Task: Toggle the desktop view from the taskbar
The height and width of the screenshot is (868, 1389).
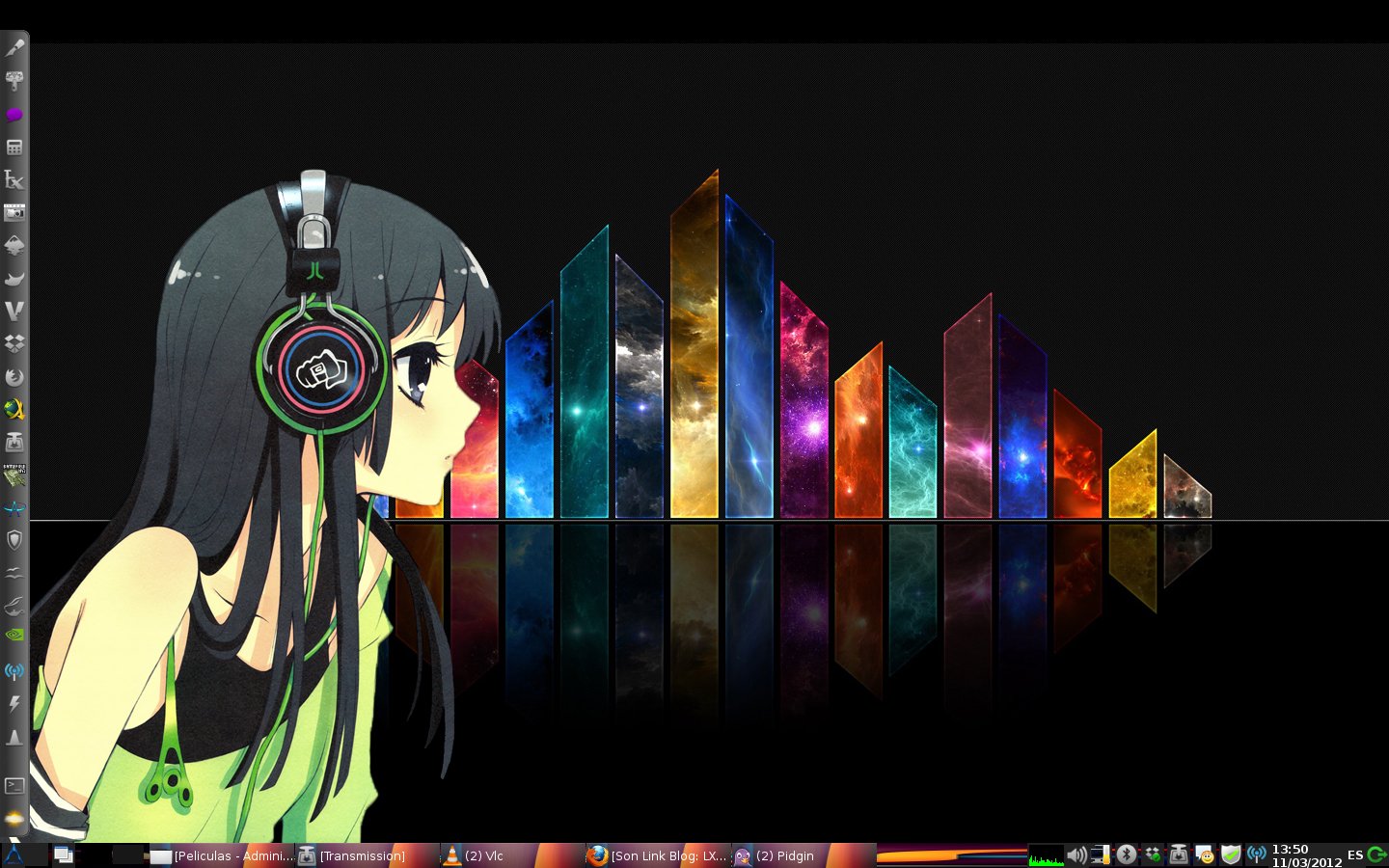Action: pyautogui.click(x=64, y=854)
